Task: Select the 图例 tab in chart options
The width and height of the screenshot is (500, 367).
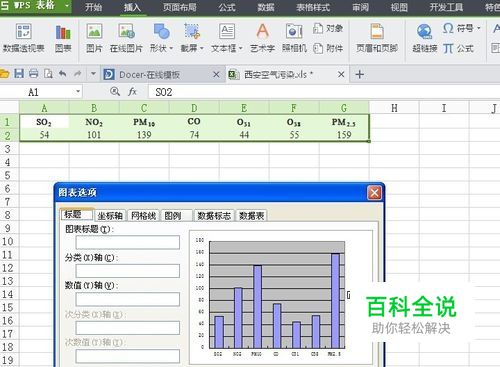Action: [177, 216]
